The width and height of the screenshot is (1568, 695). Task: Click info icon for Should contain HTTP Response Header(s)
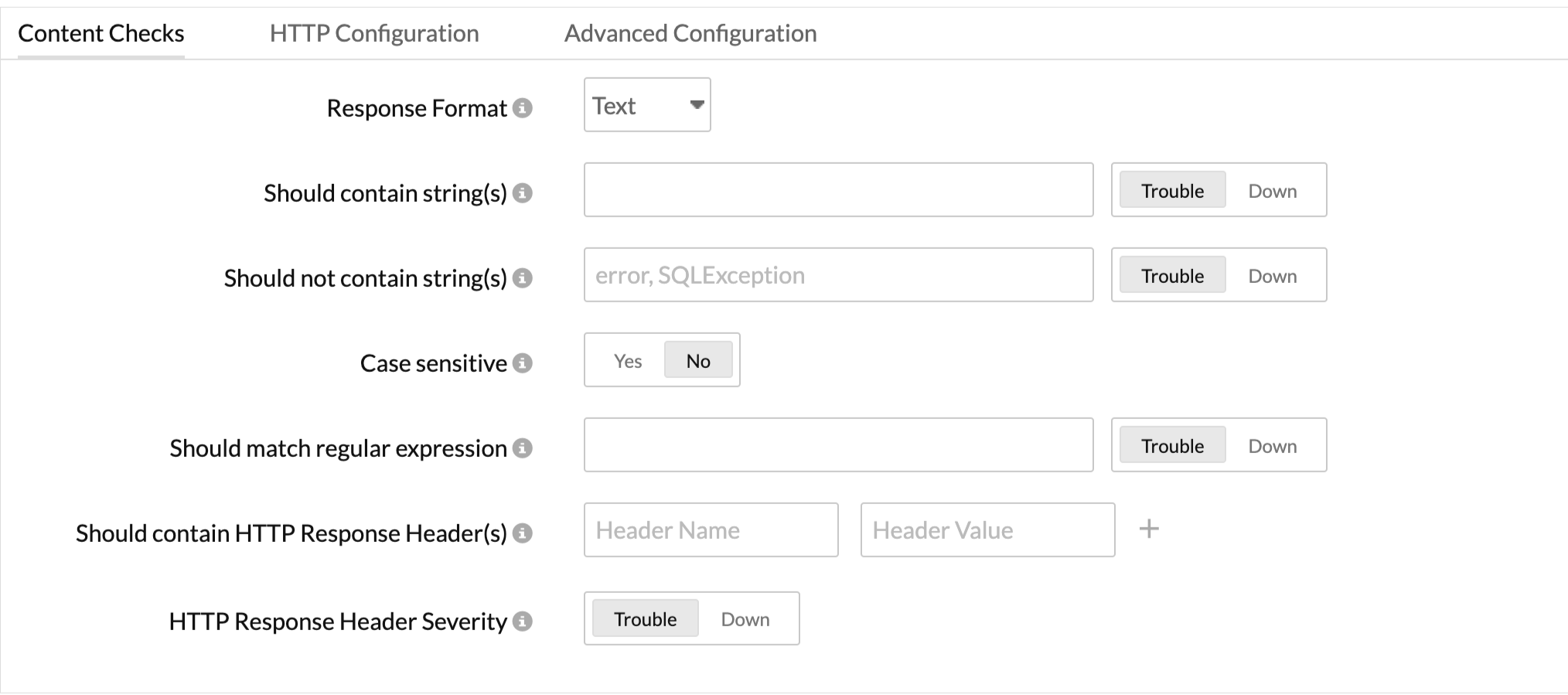point(523,533)
